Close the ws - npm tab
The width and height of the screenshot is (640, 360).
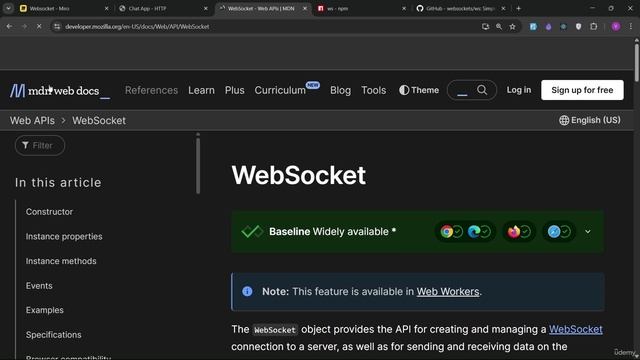click(x=404, y=8)
